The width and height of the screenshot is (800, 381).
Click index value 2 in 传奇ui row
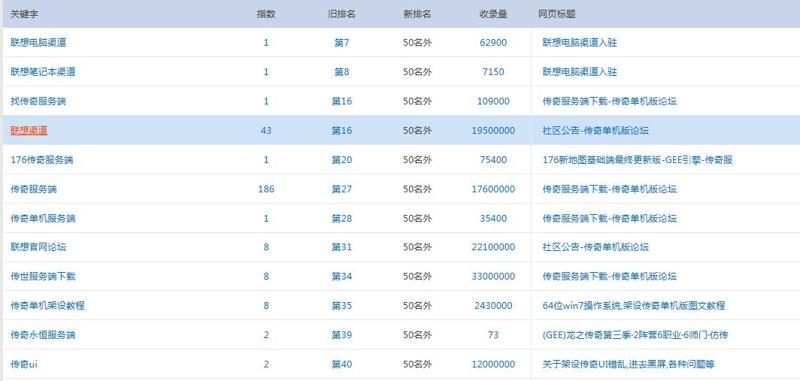click(x=266, y=365)
